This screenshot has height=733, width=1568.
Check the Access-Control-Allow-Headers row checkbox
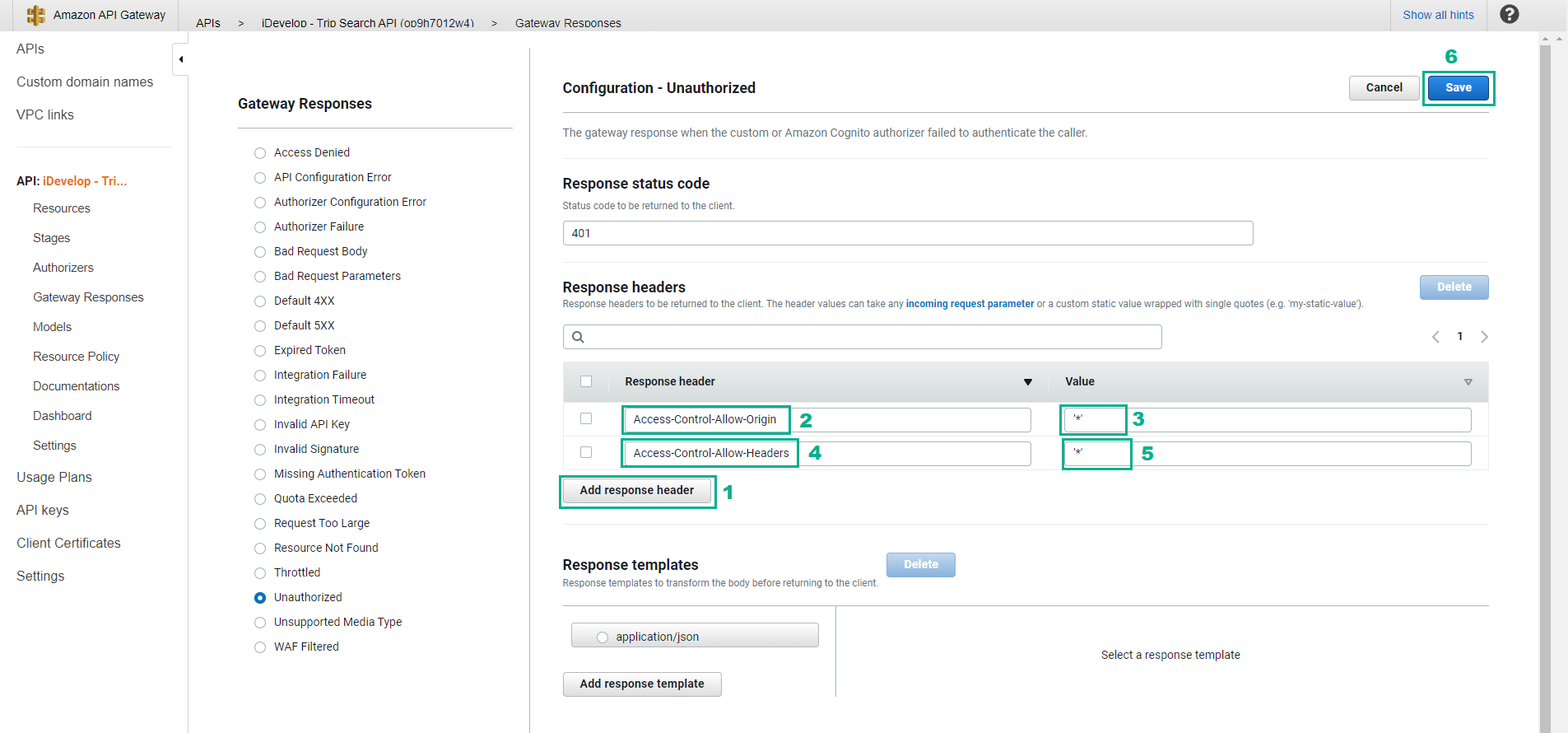[586, 452]
